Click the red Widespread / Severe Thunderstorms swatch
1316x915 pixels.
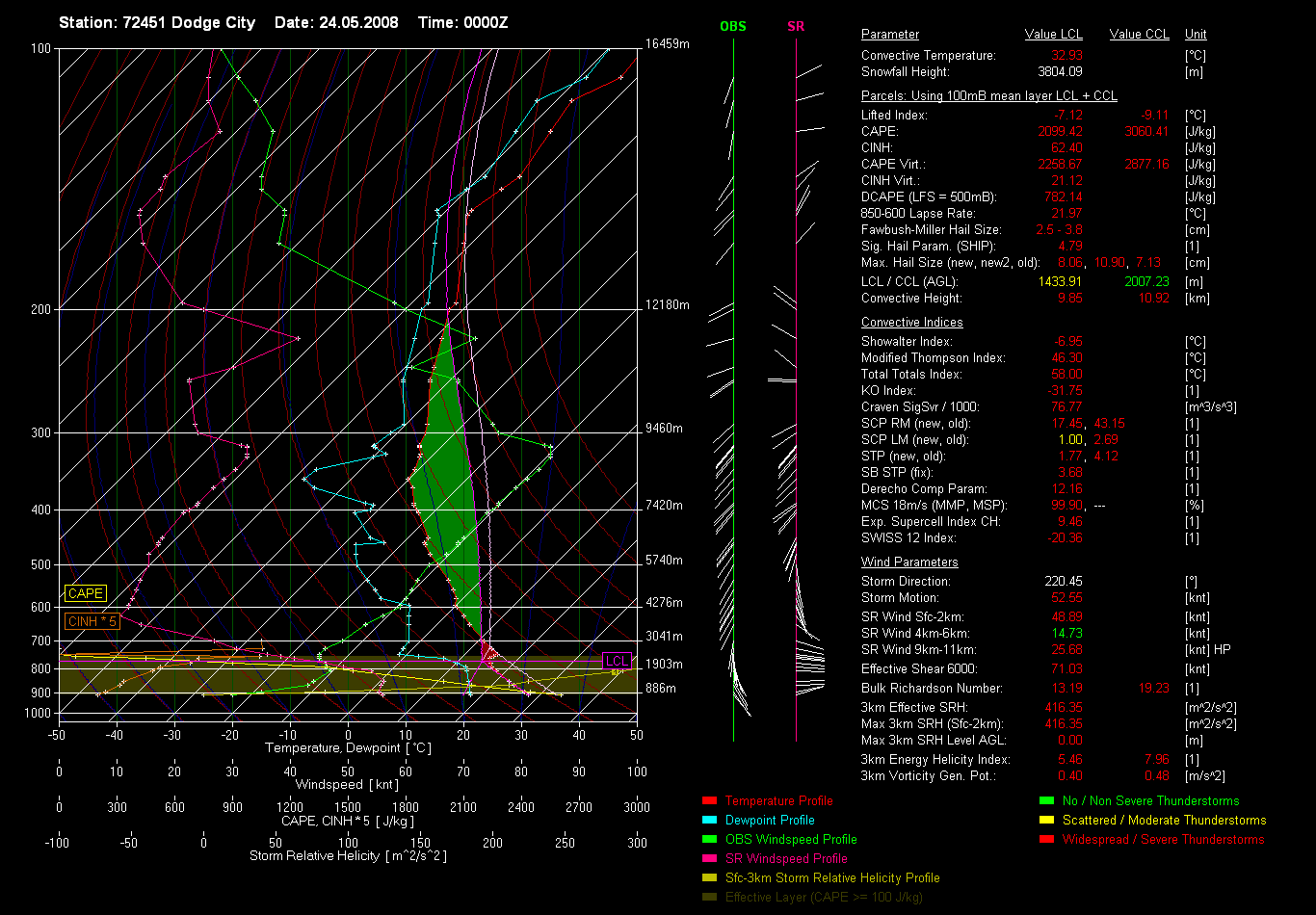[1046, 840]
